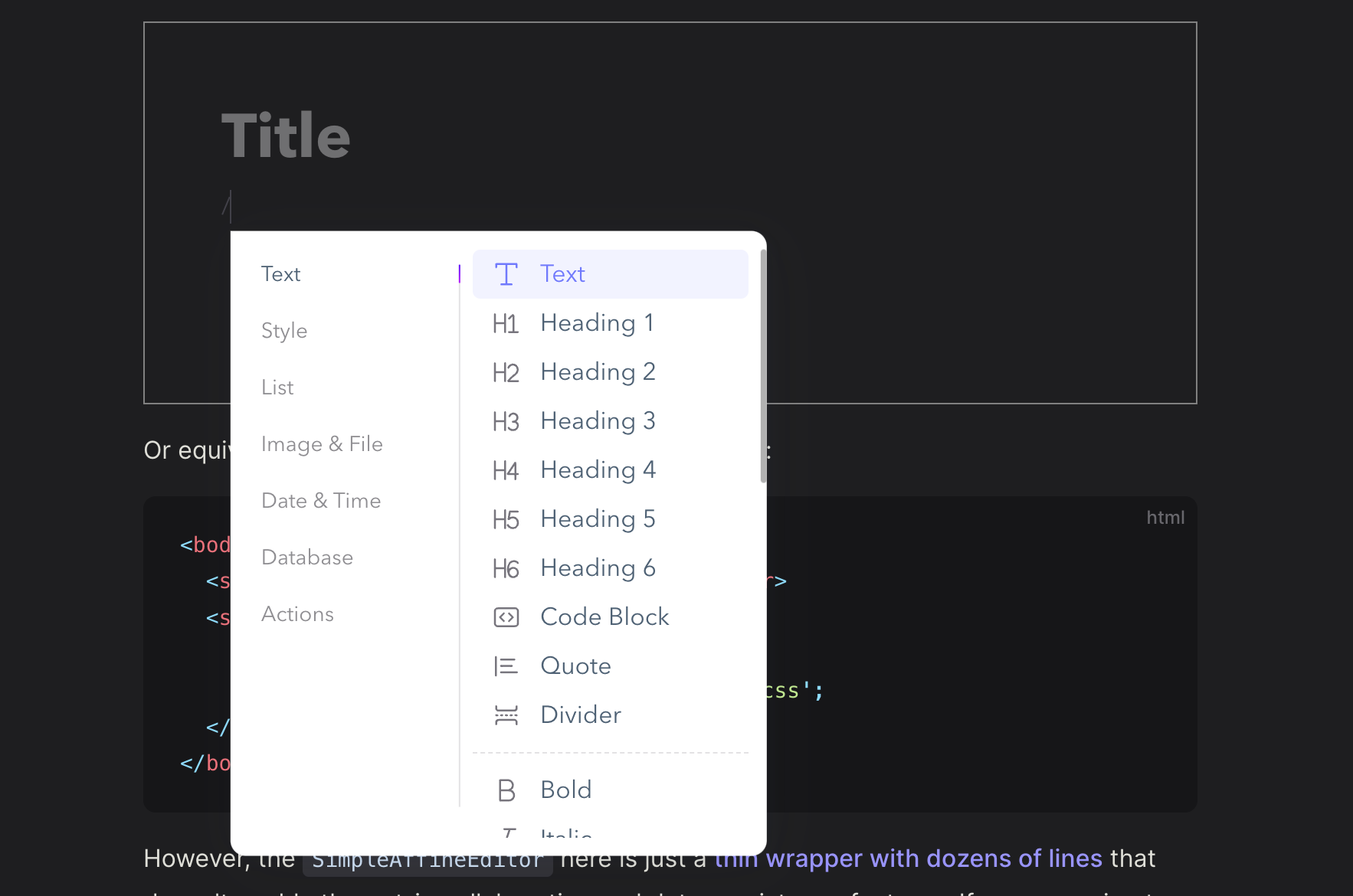1353x896 pixels.
Task: Switch to the List category
Action: (277, 387)
